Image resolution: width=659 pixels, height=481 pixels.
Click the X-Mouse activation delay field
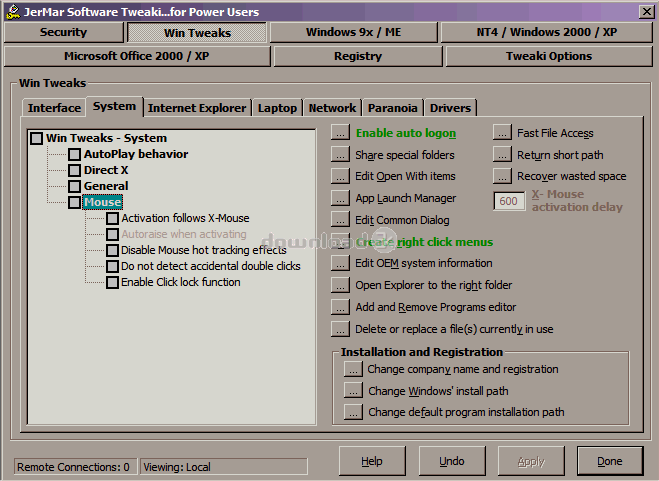pyautogui.click(x=509, y=201)
